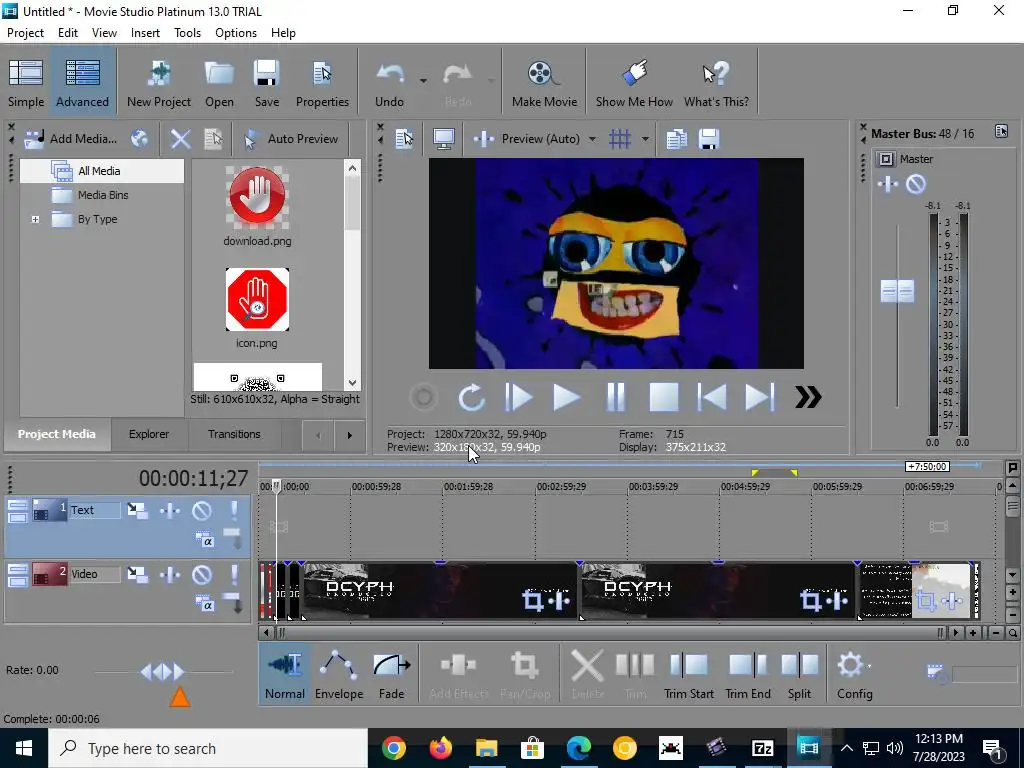Open the Project Media tab

57,434
